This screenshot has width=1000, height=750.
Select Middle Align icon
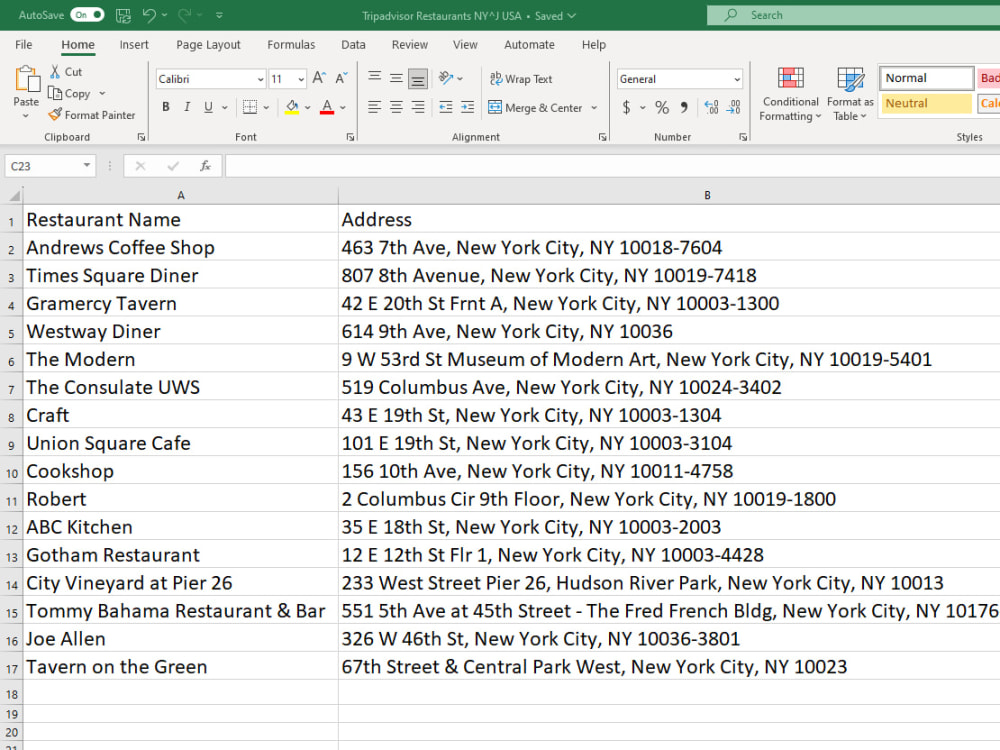tap(396, 78)
